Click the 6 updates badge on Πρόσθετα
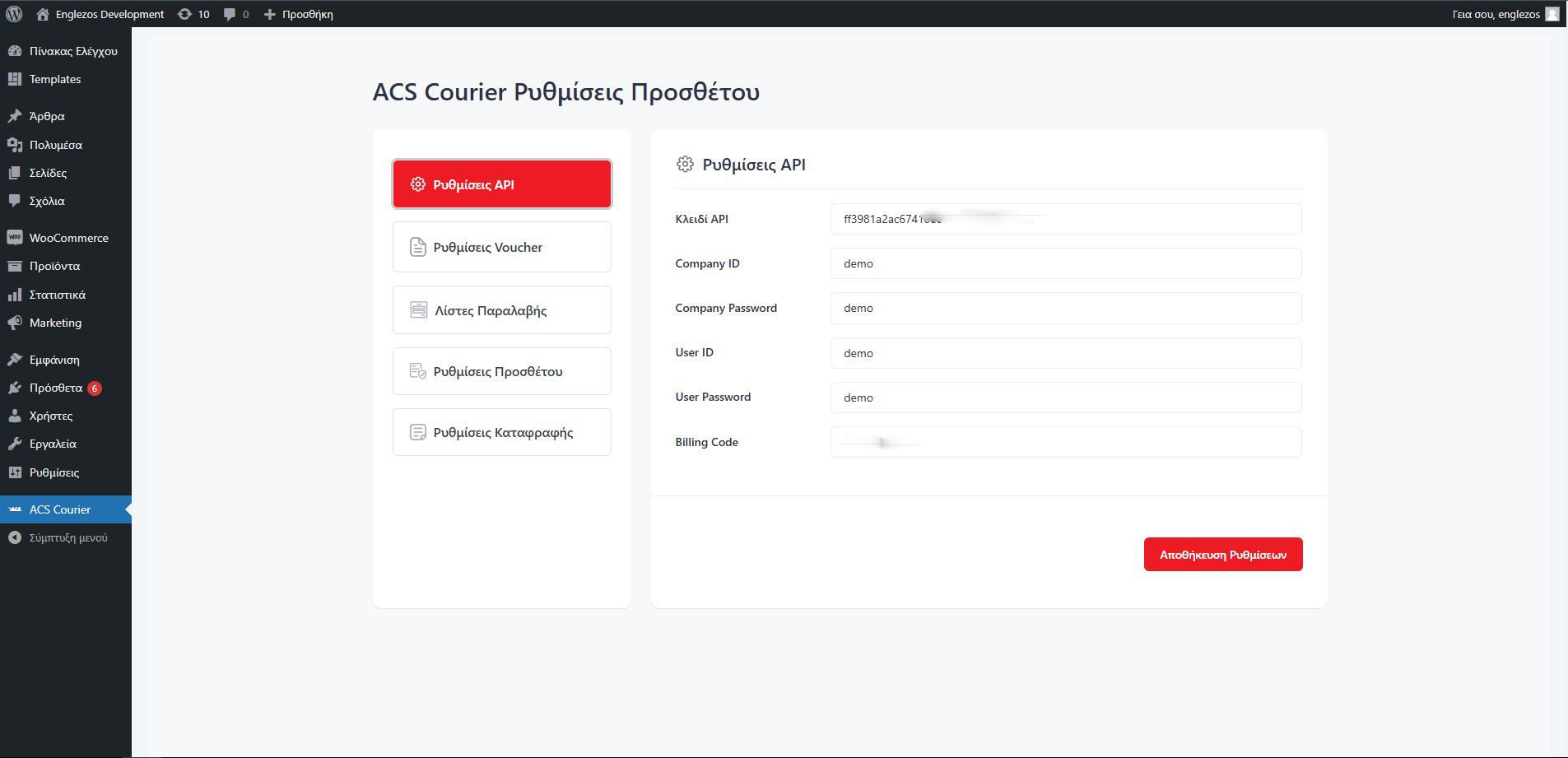This screenshot has width=1568, height=758. [95, 388]
